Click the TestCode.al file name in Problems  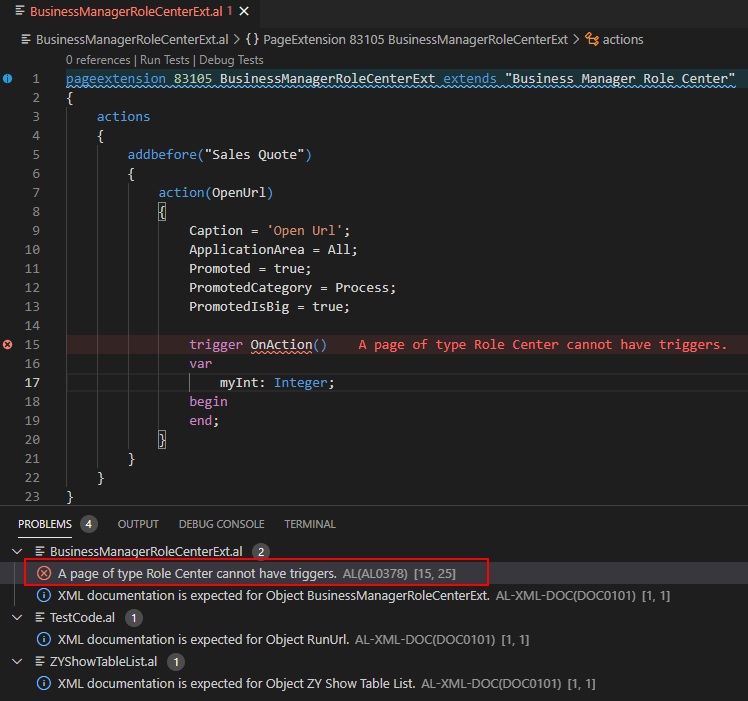[x=82, y=617]
